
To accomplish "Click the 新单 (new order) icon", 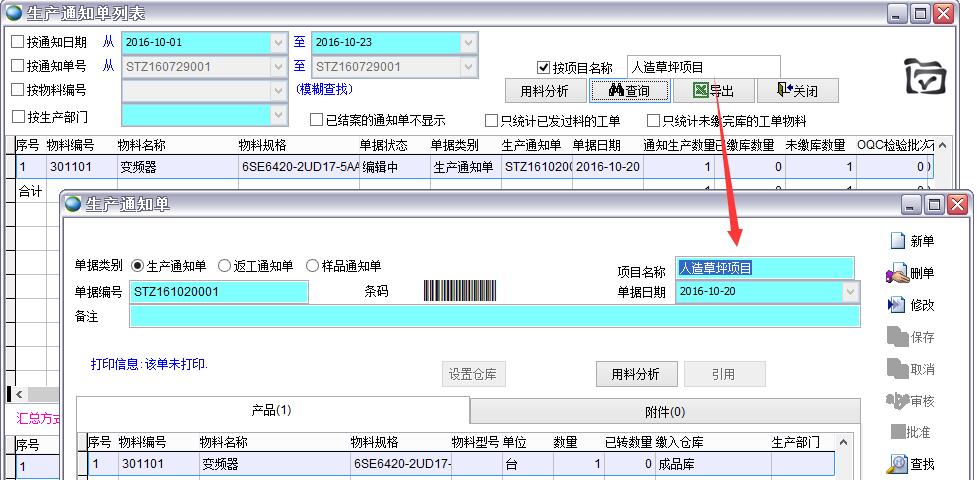I will [897, 241].
